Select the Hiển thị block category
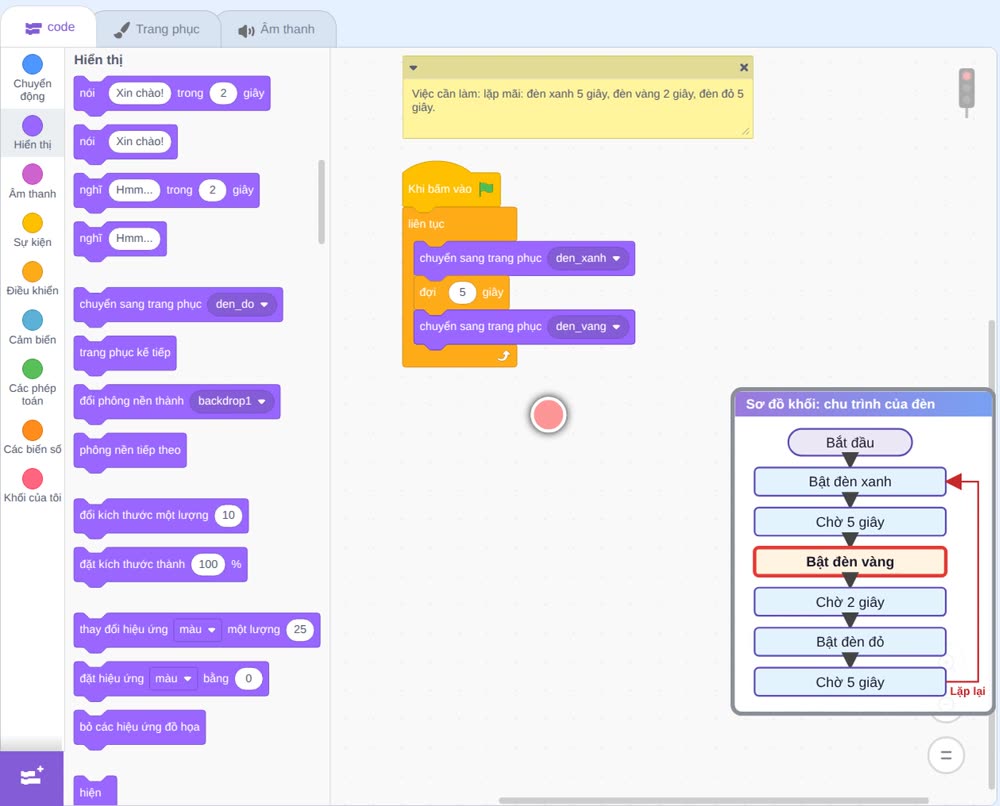 click(x=32, y=133)
